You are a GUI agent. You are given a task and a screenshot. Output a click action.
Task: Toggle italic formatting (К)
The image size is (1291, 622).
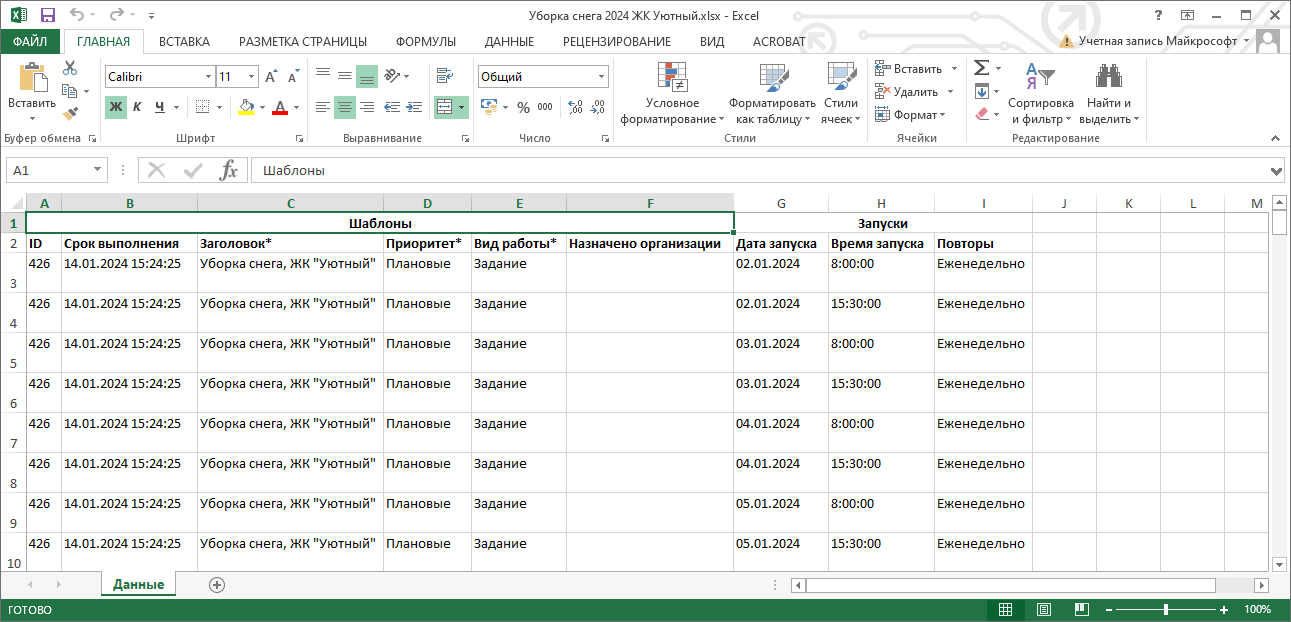point(138,107)
